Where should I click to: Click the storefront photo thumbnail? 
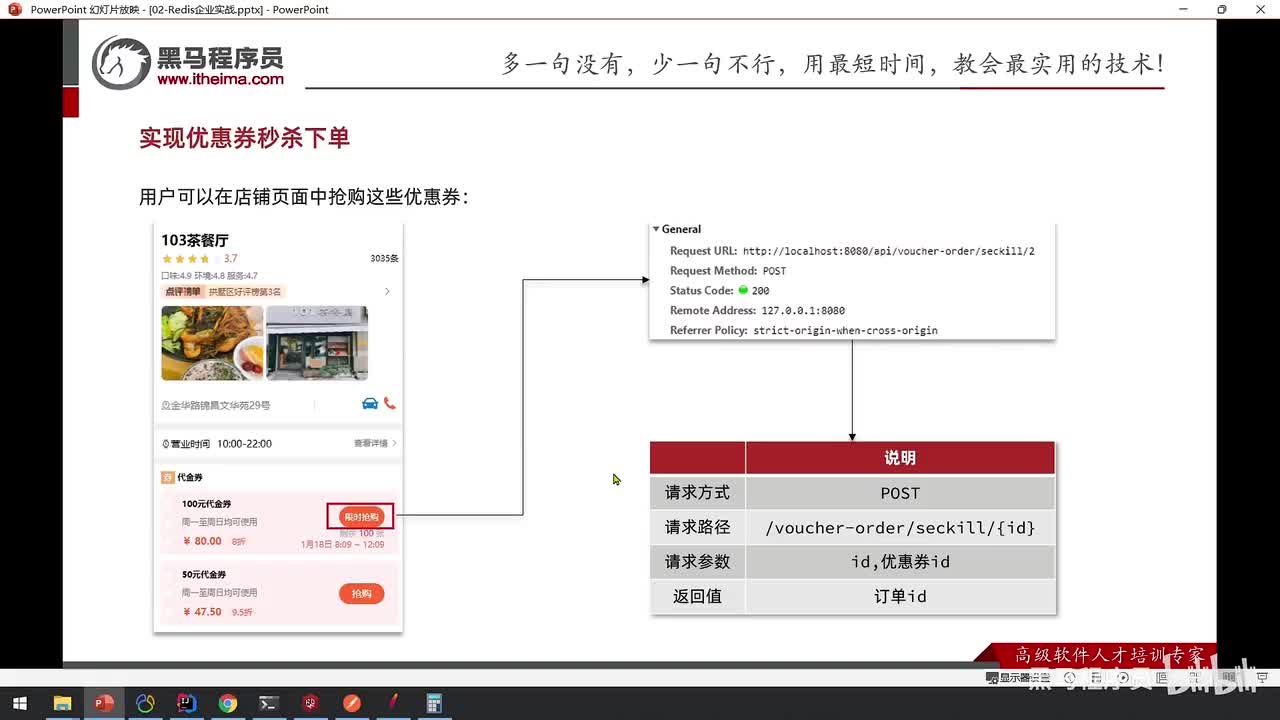(317, 343)
